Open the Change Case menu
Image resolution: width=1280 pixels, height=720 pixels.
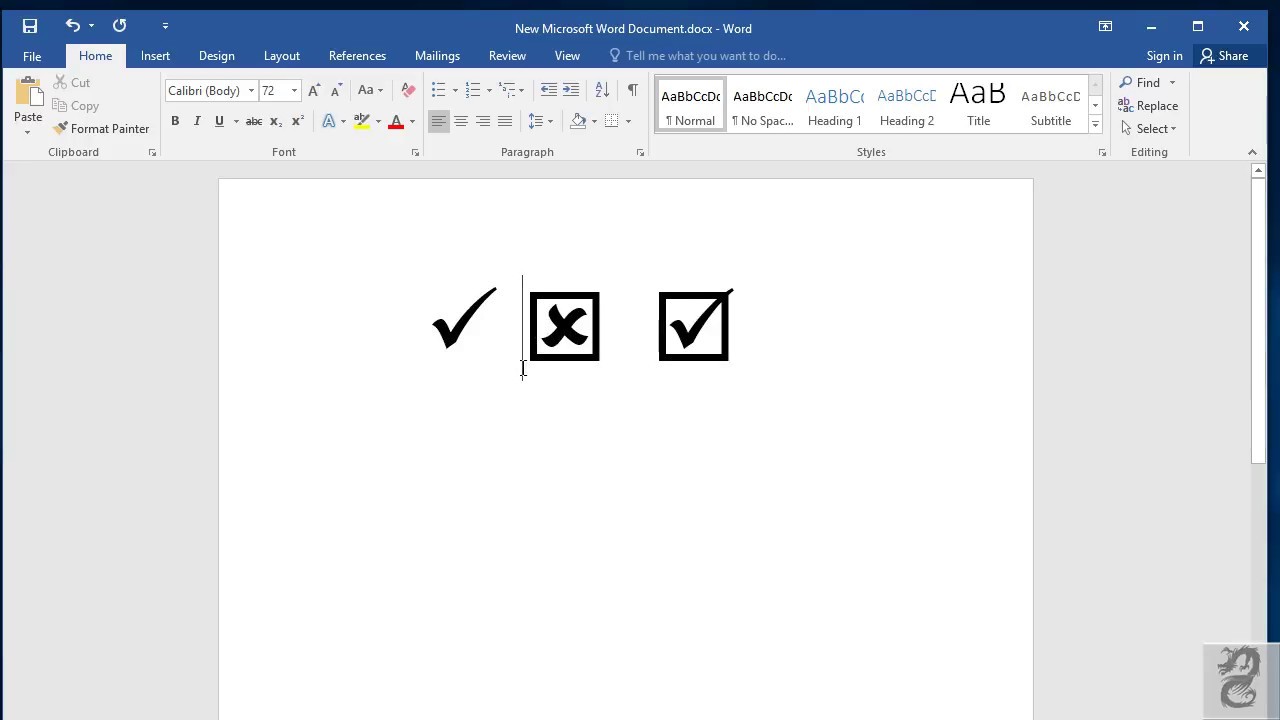370,90
